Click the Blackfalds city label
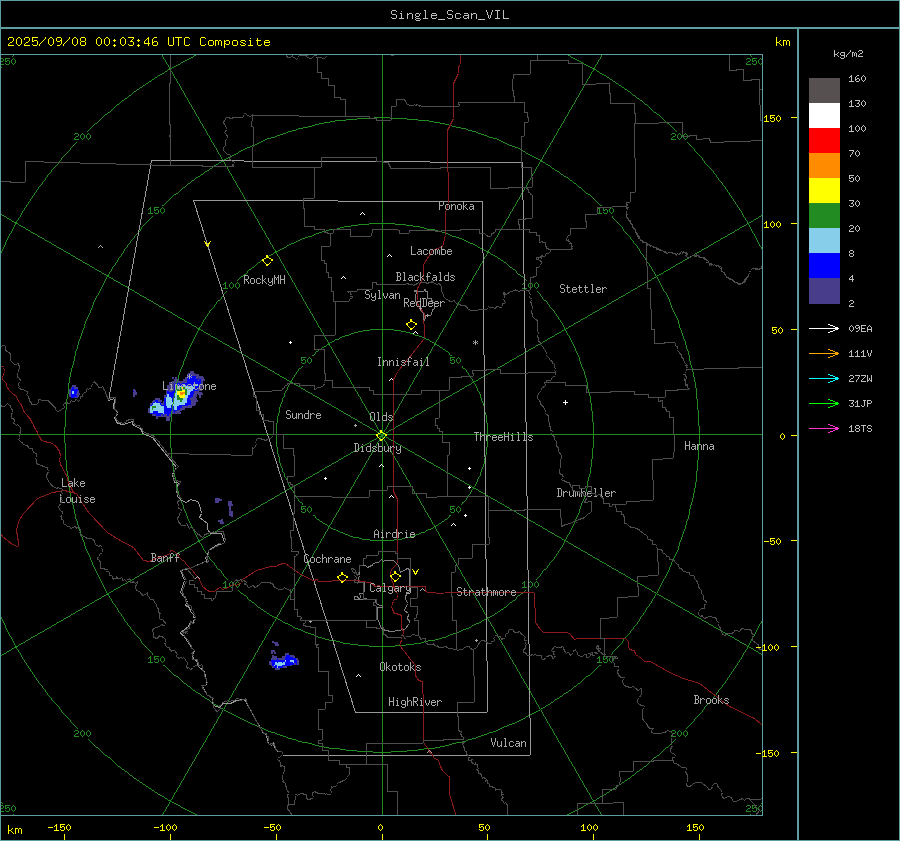Screen dimensions: 900x841 coord(425,277)
